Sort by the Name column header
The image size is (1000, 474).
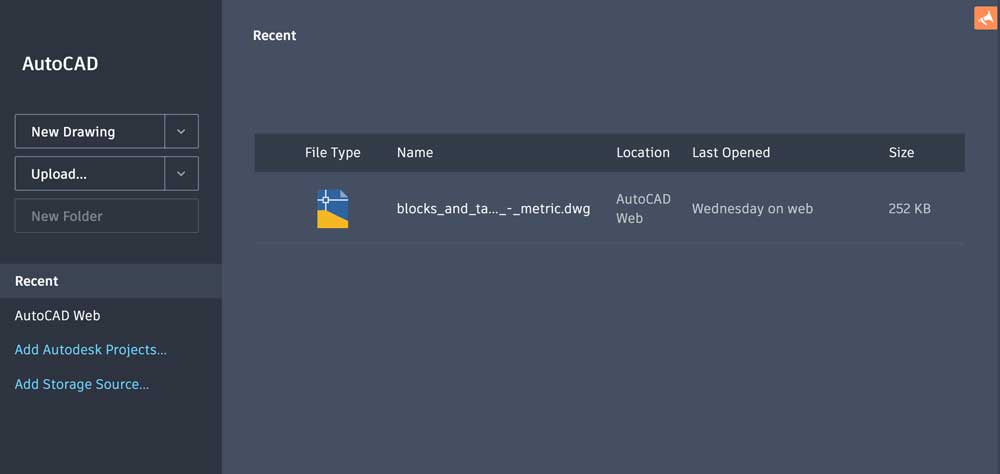(414, 153)
